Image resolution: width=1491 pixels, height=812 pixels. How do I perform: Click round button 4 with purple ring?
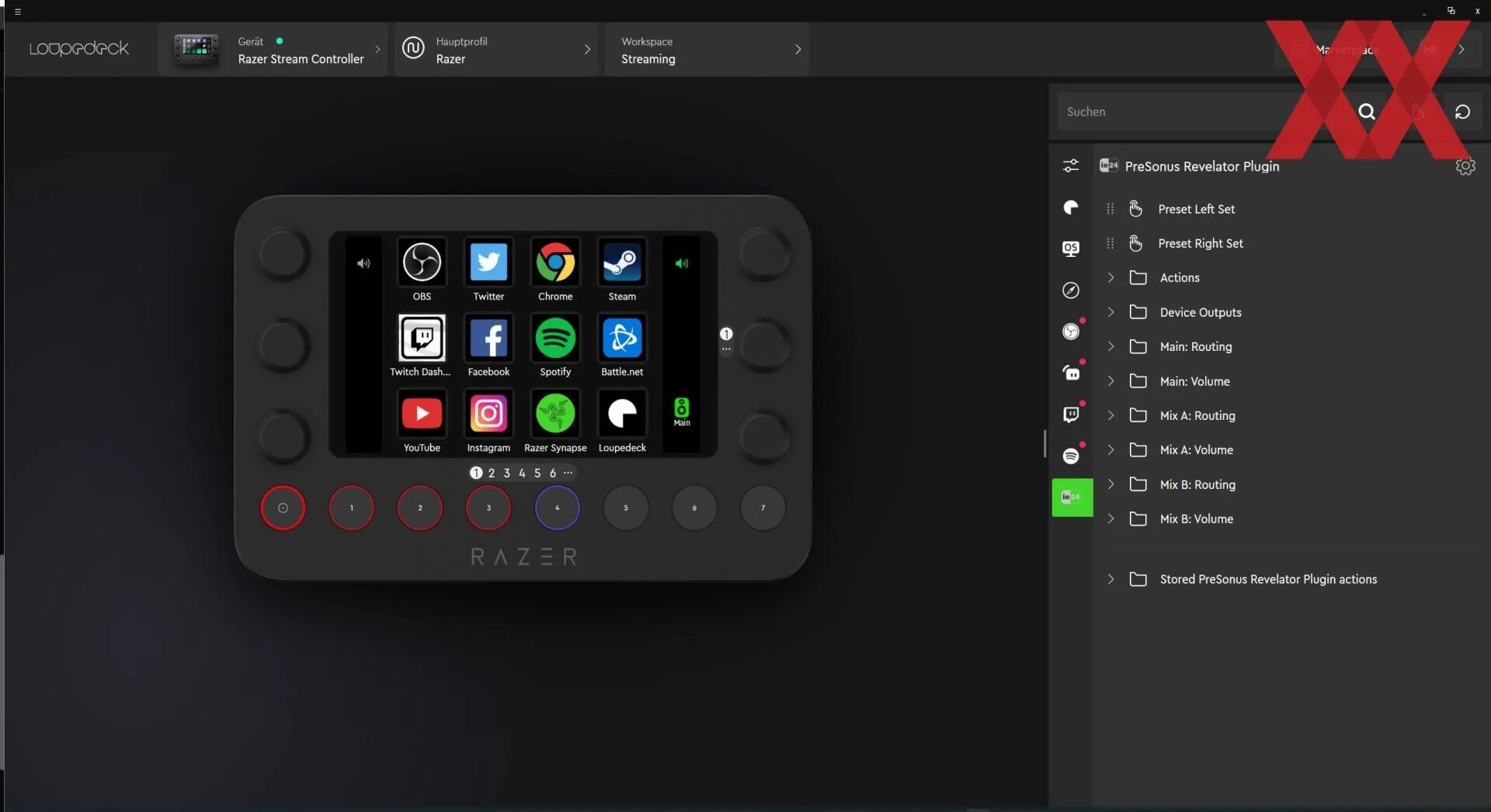click(557, 508)
